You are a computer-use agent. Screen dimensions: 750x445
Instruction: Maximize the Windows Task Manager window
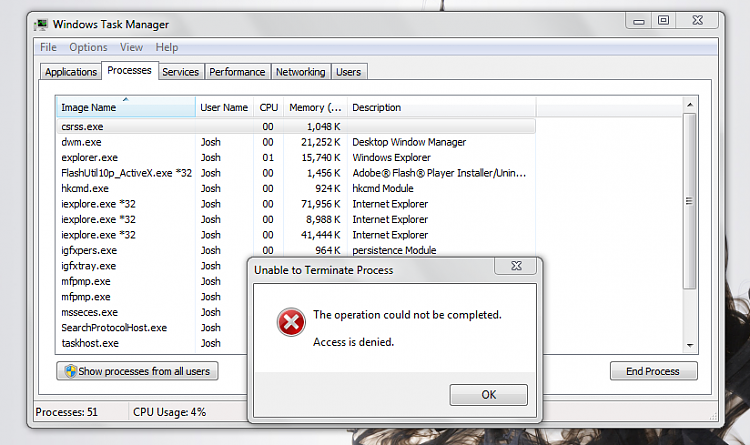663,21
